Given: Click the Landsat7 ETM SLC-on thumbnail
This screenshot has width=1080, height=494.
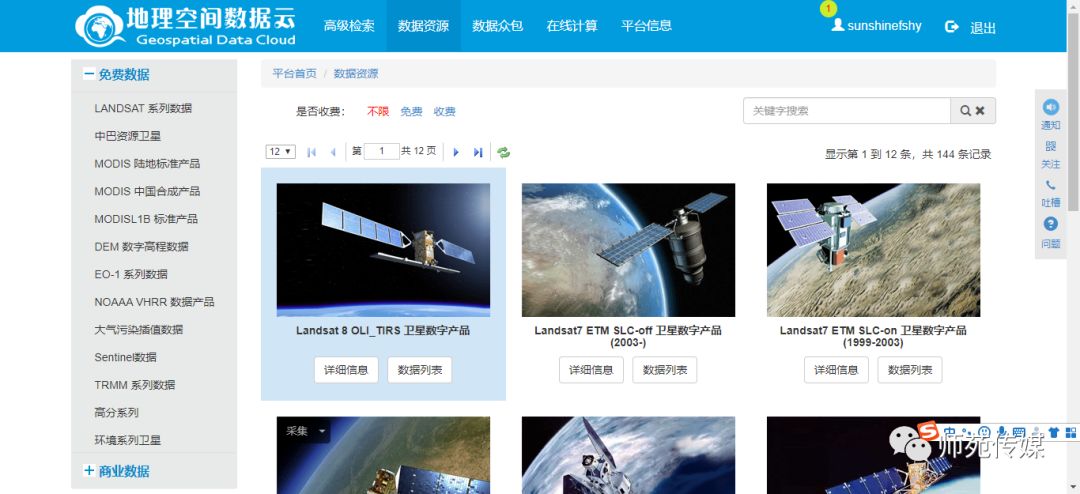Looking at the screenshot, I should (873, 250).
